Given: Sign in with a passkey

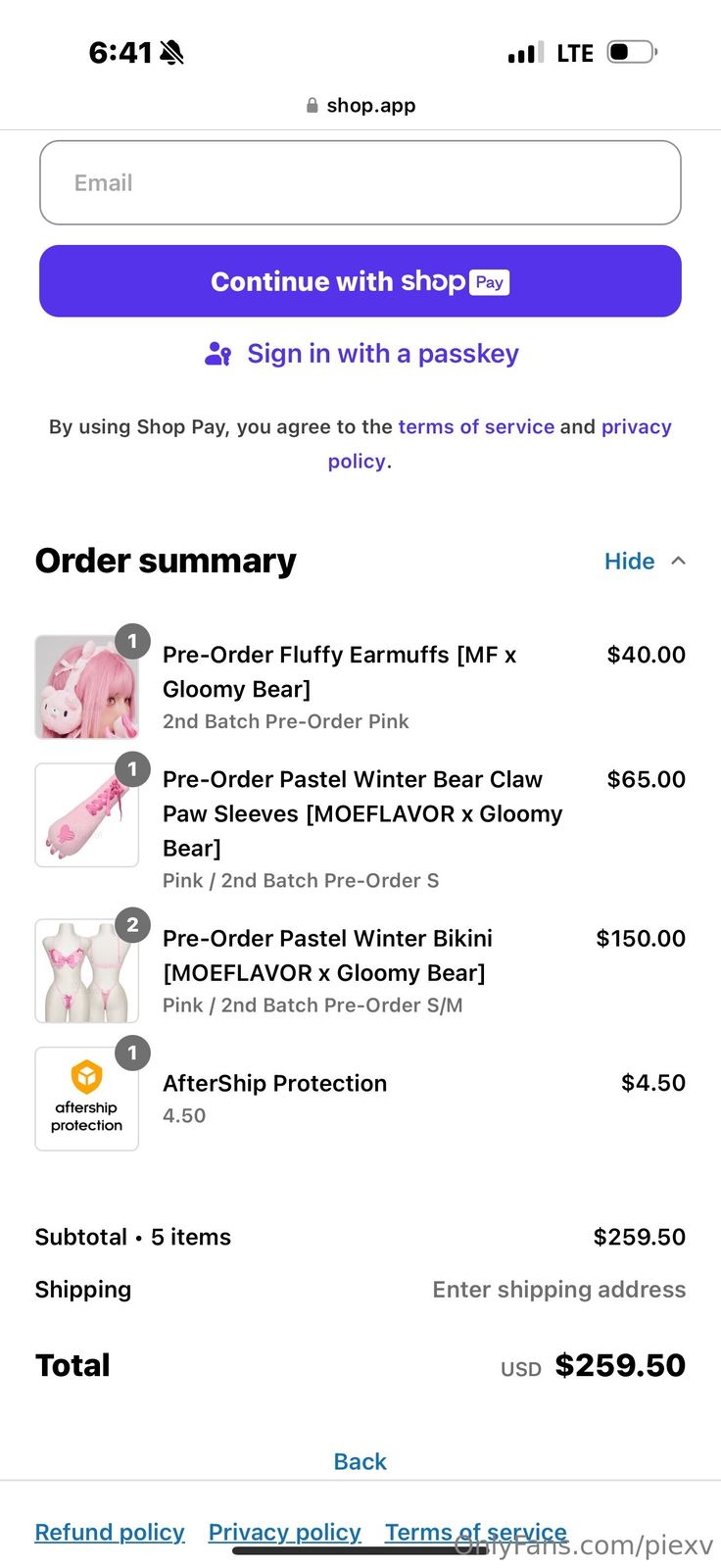Looking at the screenshot, I should coord(382,354).
